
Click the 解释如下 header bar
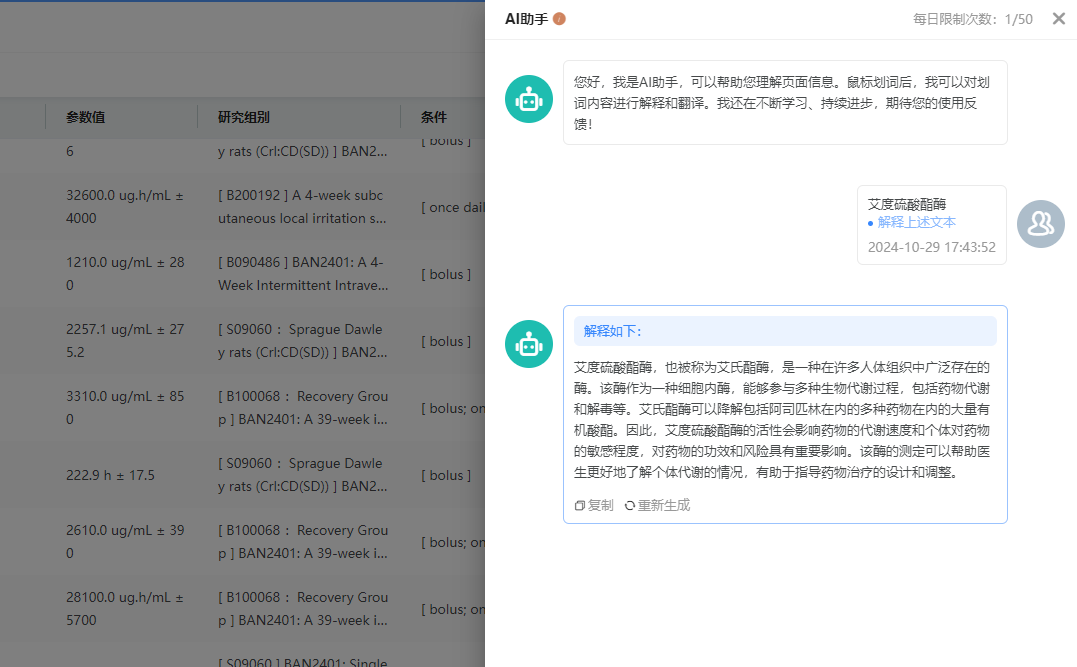click(784, 331)
